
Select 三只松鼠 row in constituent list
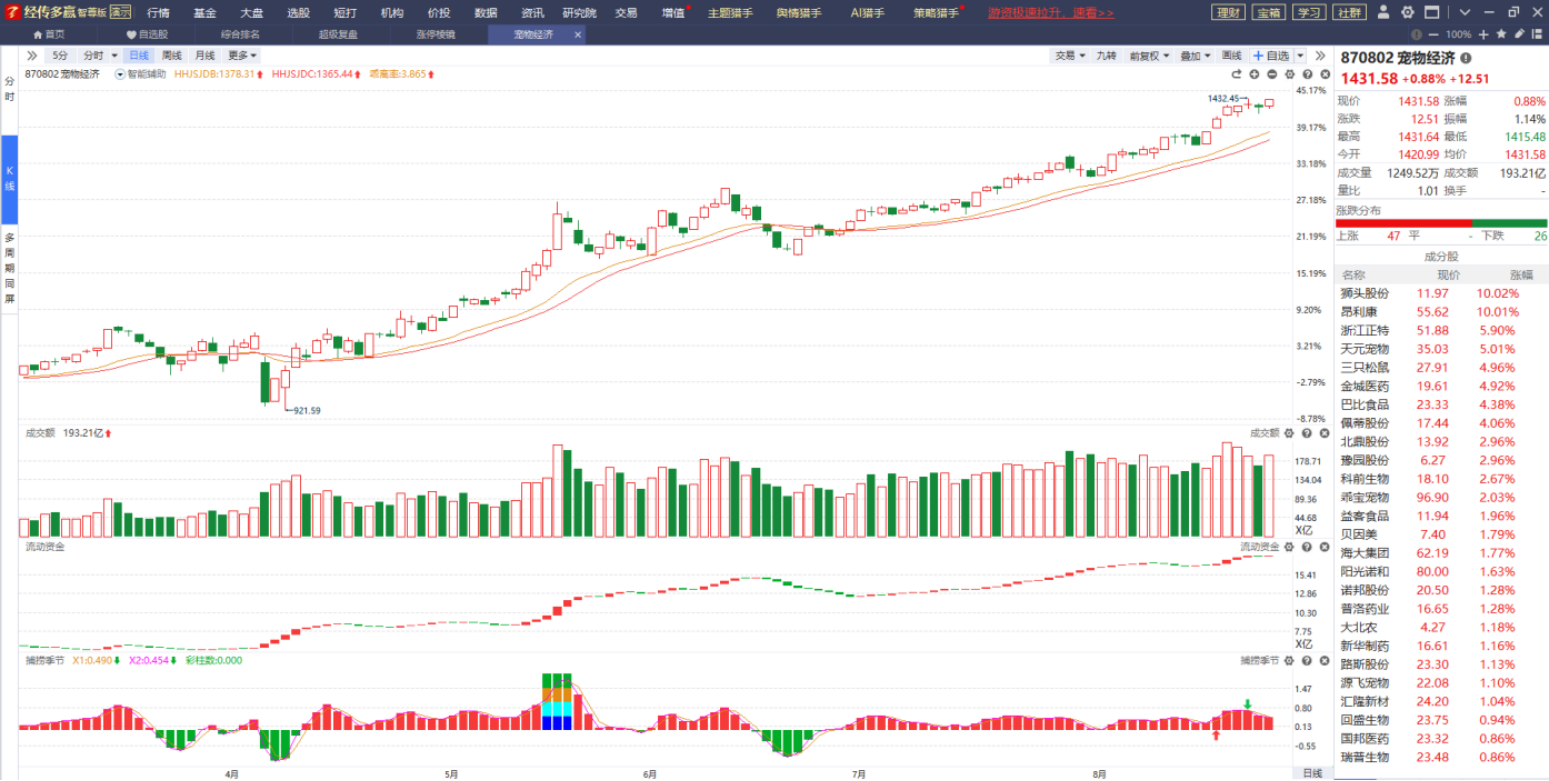point(1441,367)
